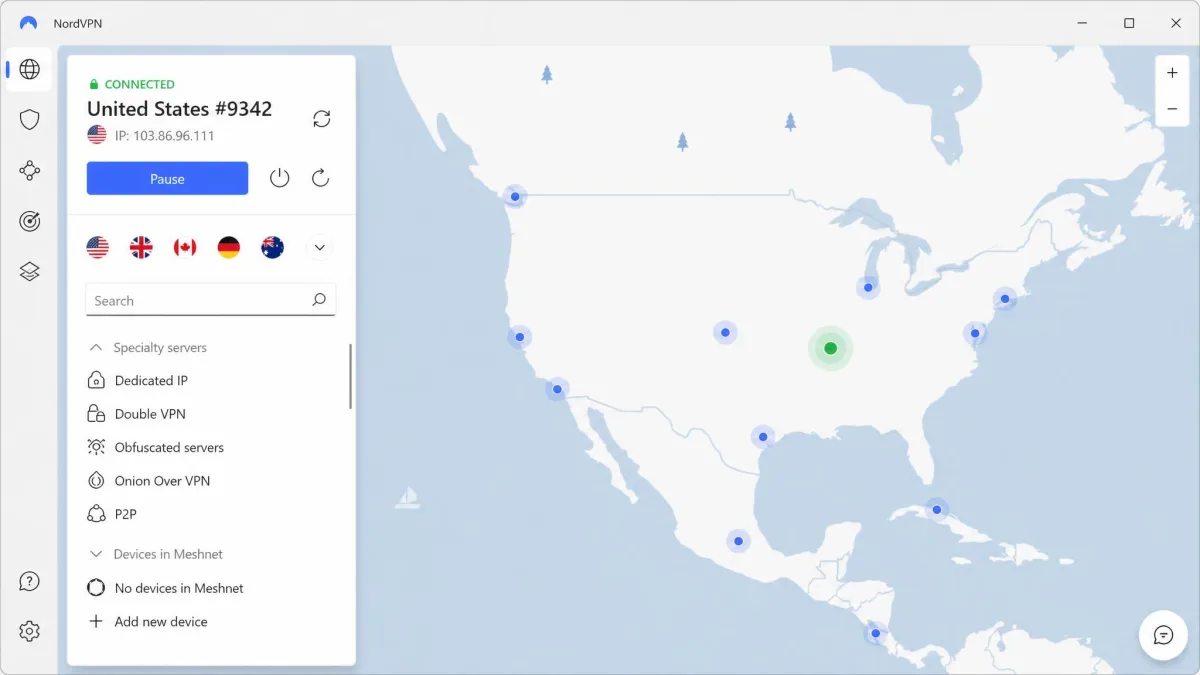Click the Search server input field

[x=211, y=300]
